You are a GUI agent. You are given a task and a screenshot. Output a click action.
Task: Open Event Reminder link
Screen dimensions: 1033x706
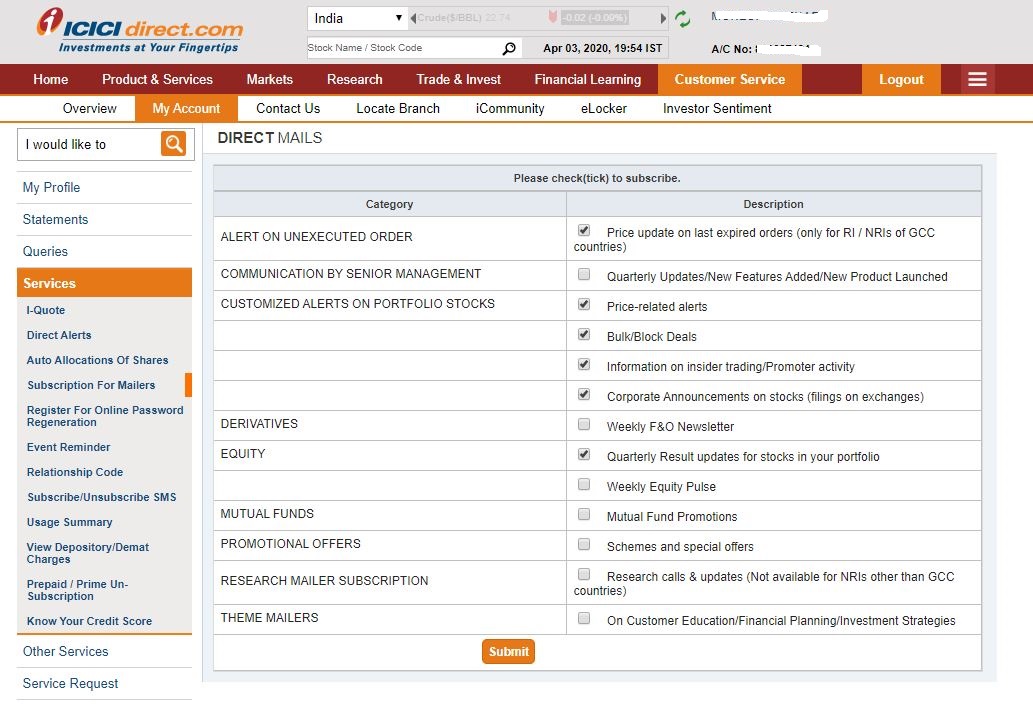[68, 447]
